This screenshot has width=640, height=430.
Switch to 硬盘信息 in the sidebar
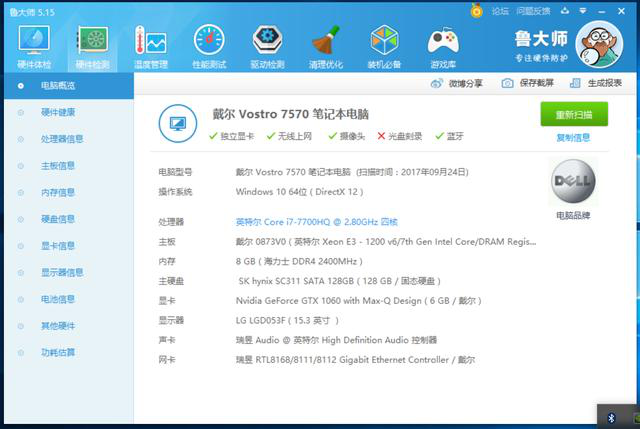pos(58,219)
